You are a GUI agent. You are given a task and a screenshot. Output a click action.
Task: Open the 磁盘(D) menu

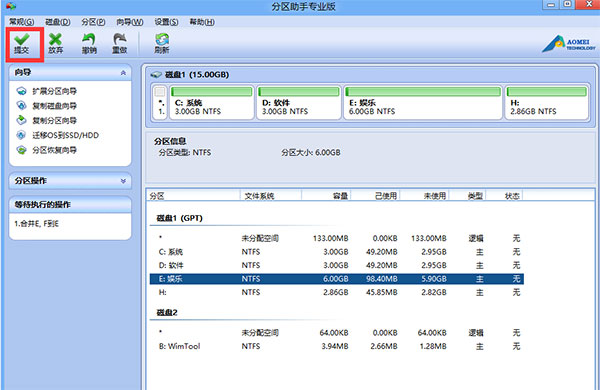click(58, 22)
